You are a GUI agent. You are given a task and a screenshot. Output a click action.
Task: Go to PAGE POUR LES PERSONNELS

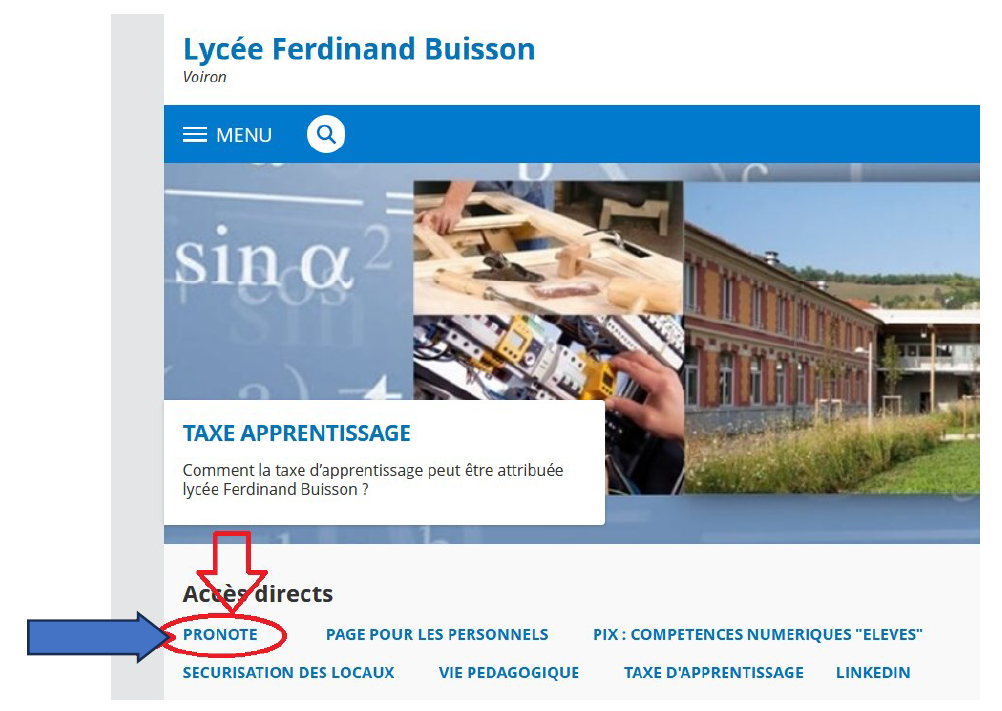pyautogui.click(x=437, y=634)
